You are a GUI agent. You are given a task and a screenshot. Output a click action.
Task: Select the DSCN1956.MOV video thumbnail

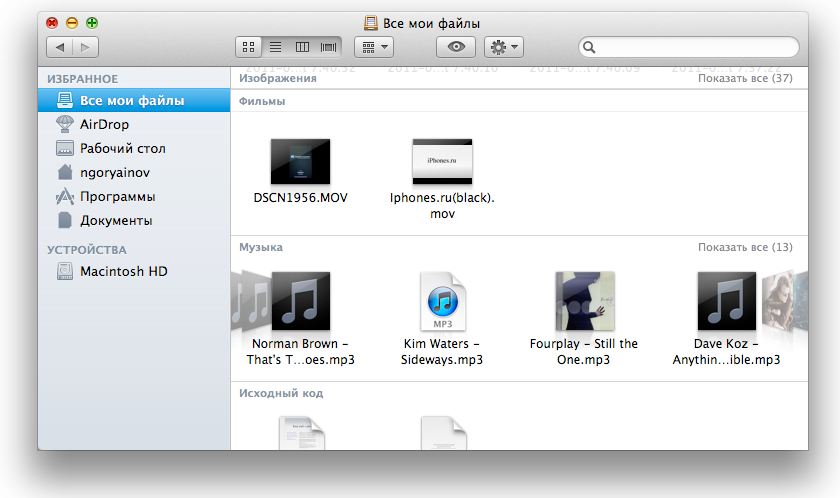tap(300, 161)
